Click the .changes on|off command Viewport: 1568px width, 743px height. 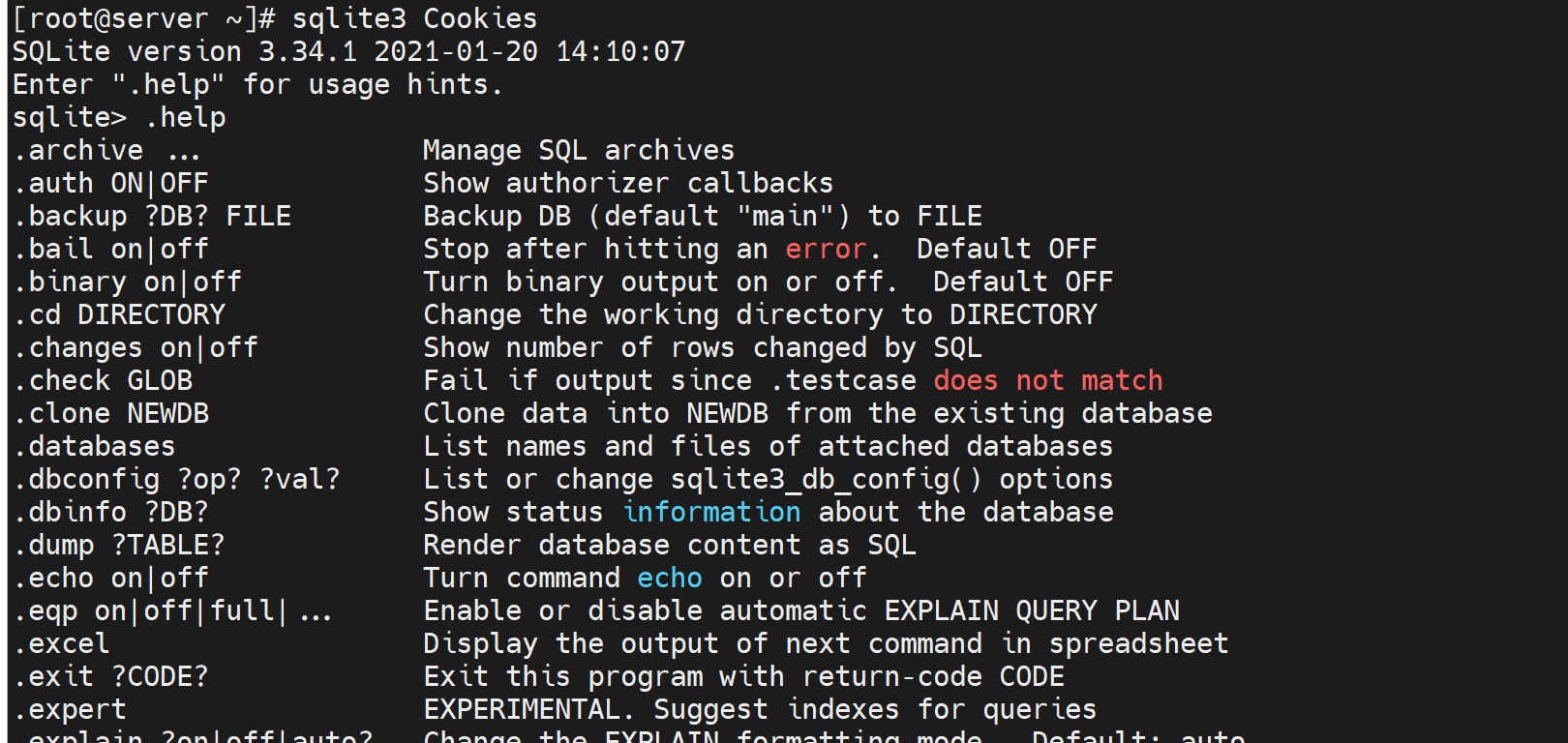point(136,348)
